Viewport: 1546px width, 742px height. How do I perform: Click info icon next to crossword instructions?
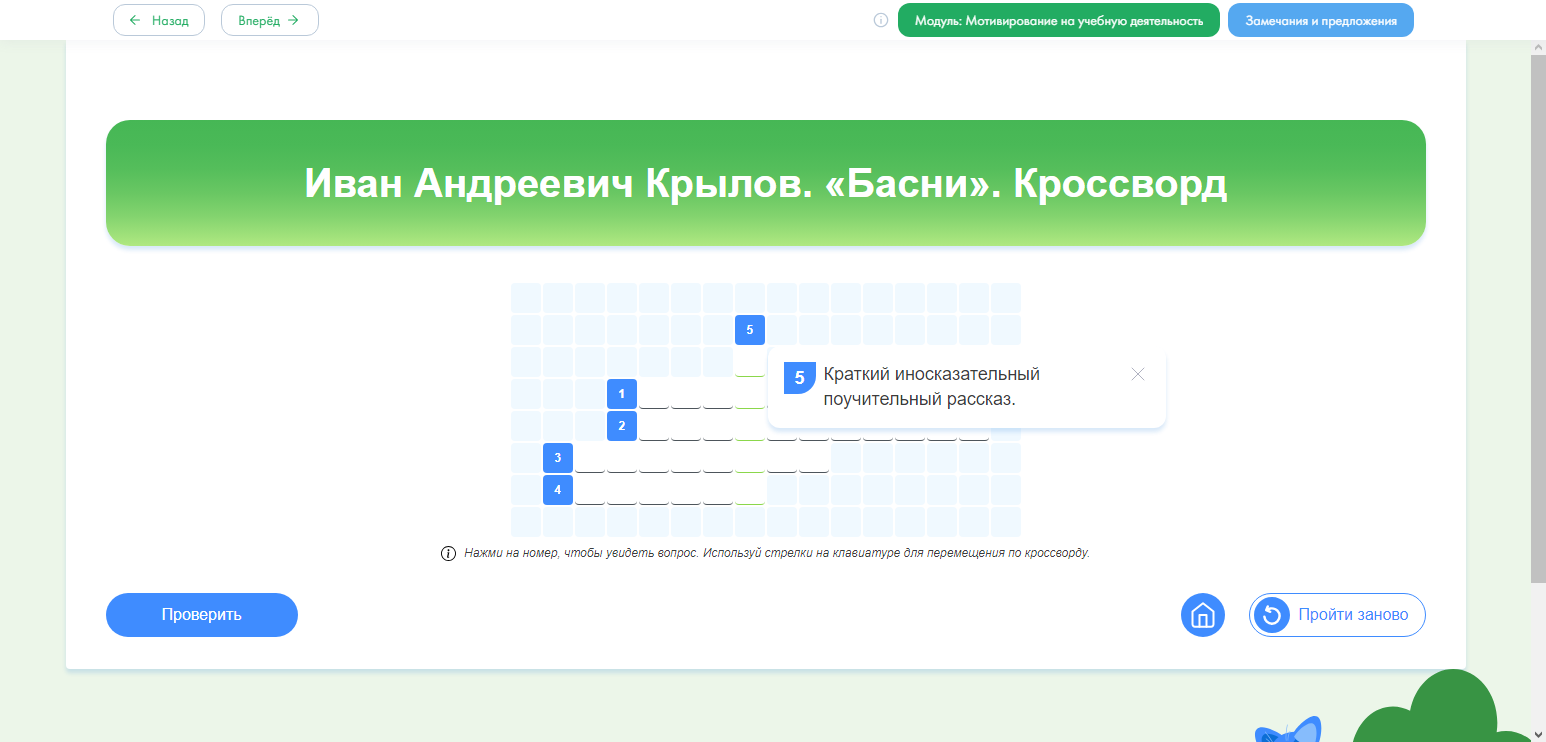coord(449,554)
